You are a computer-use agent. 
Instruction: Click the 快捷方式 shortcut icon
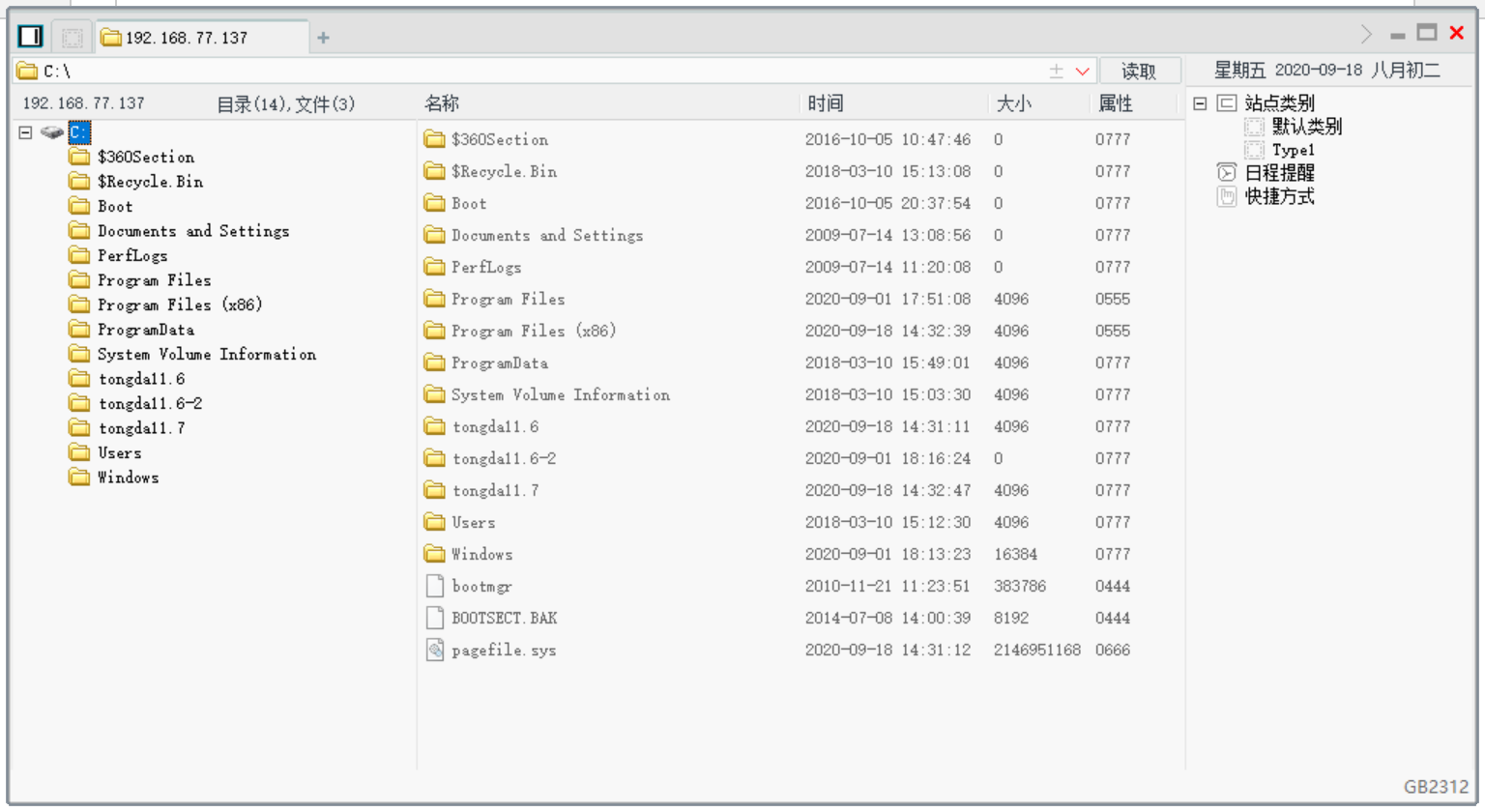(x=1226, y=196)
